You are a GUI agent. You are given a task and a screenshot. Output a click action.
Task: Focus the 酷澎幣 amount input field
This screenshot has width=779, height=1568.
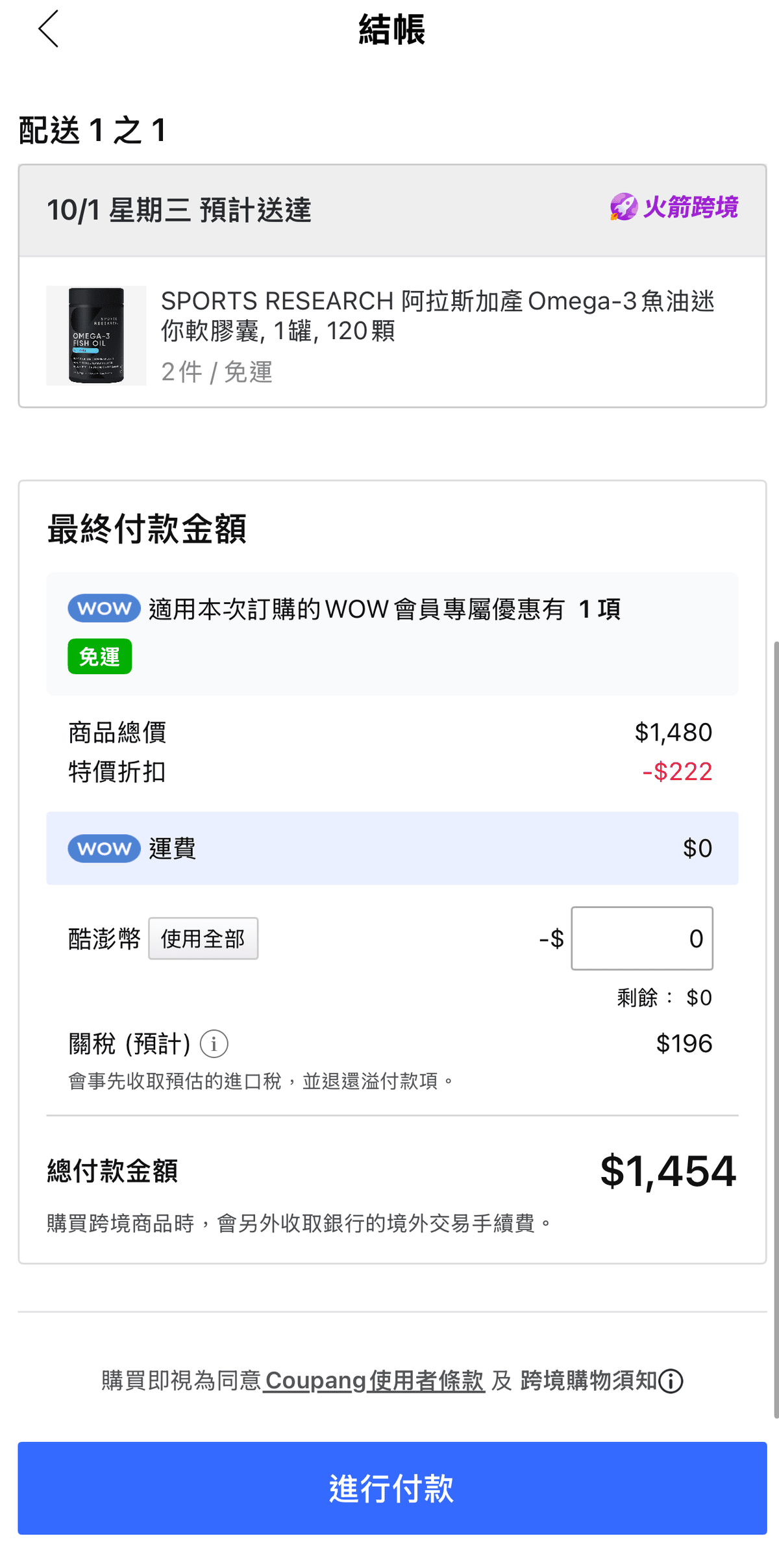pyautogui.click(x=641, y=939)
